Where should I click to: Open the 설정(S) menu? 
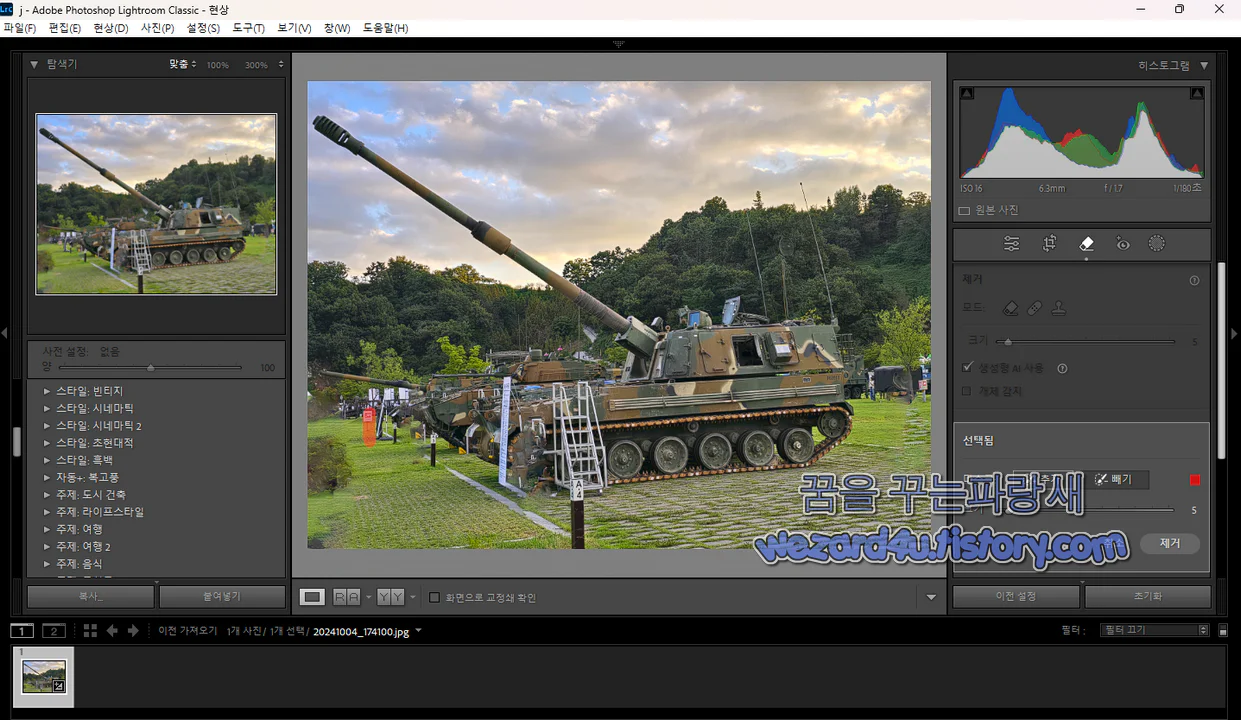[x=203, y=28]
